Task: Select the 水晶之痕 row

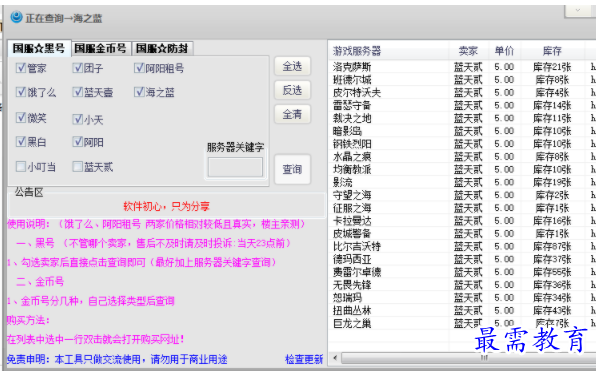Action: tap(462, 157)
